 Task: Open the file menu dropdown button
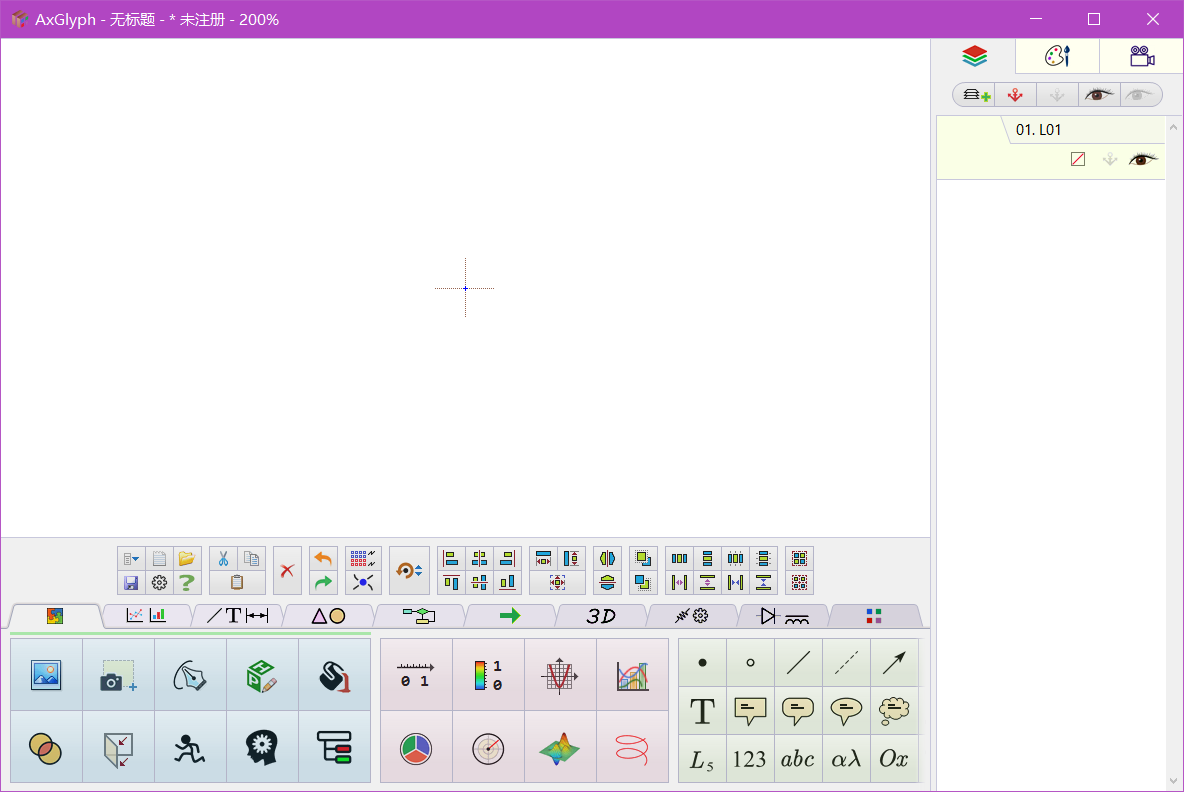(131, 559)
